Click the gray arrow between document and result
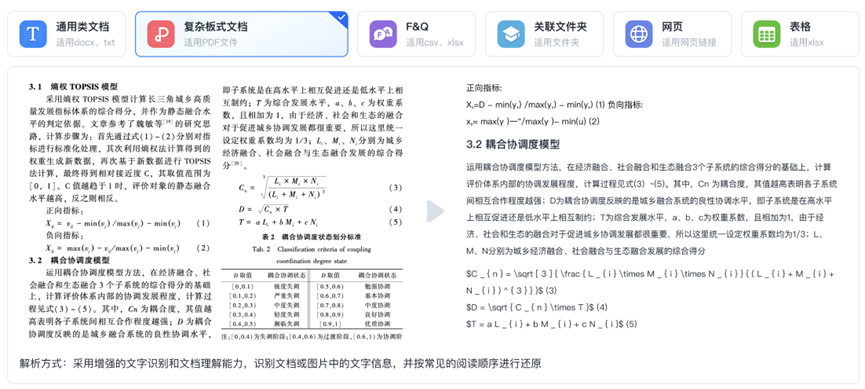The image size is (865, 389). coord(435,211)
